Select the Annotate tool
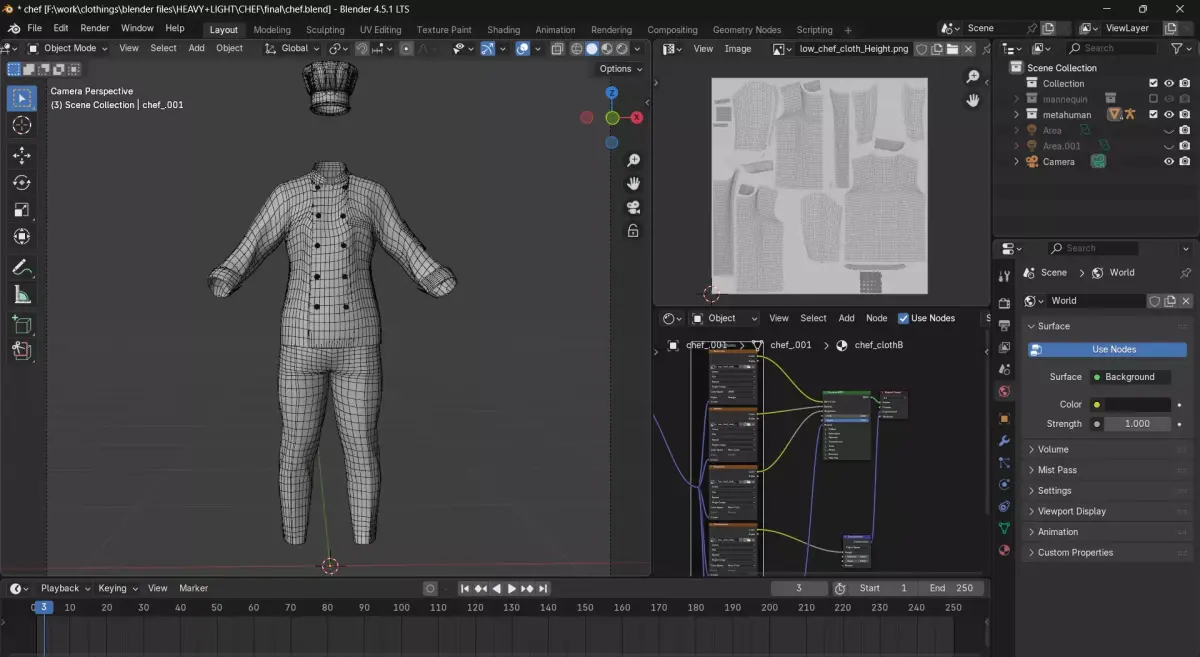The image size is (1200, 657). 22,267
